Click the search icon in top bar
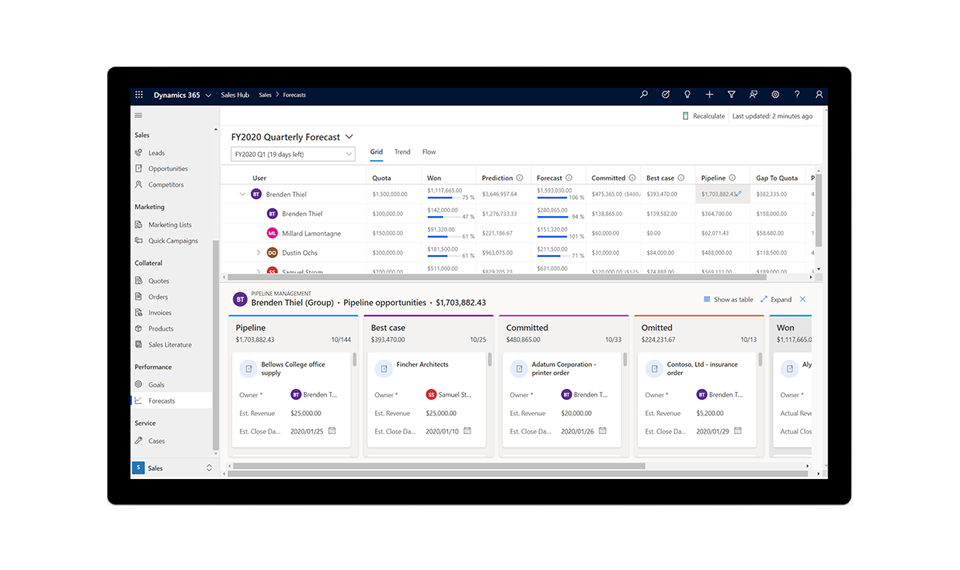Viewport: 960px width, 570px height. (x=644, y=95)
